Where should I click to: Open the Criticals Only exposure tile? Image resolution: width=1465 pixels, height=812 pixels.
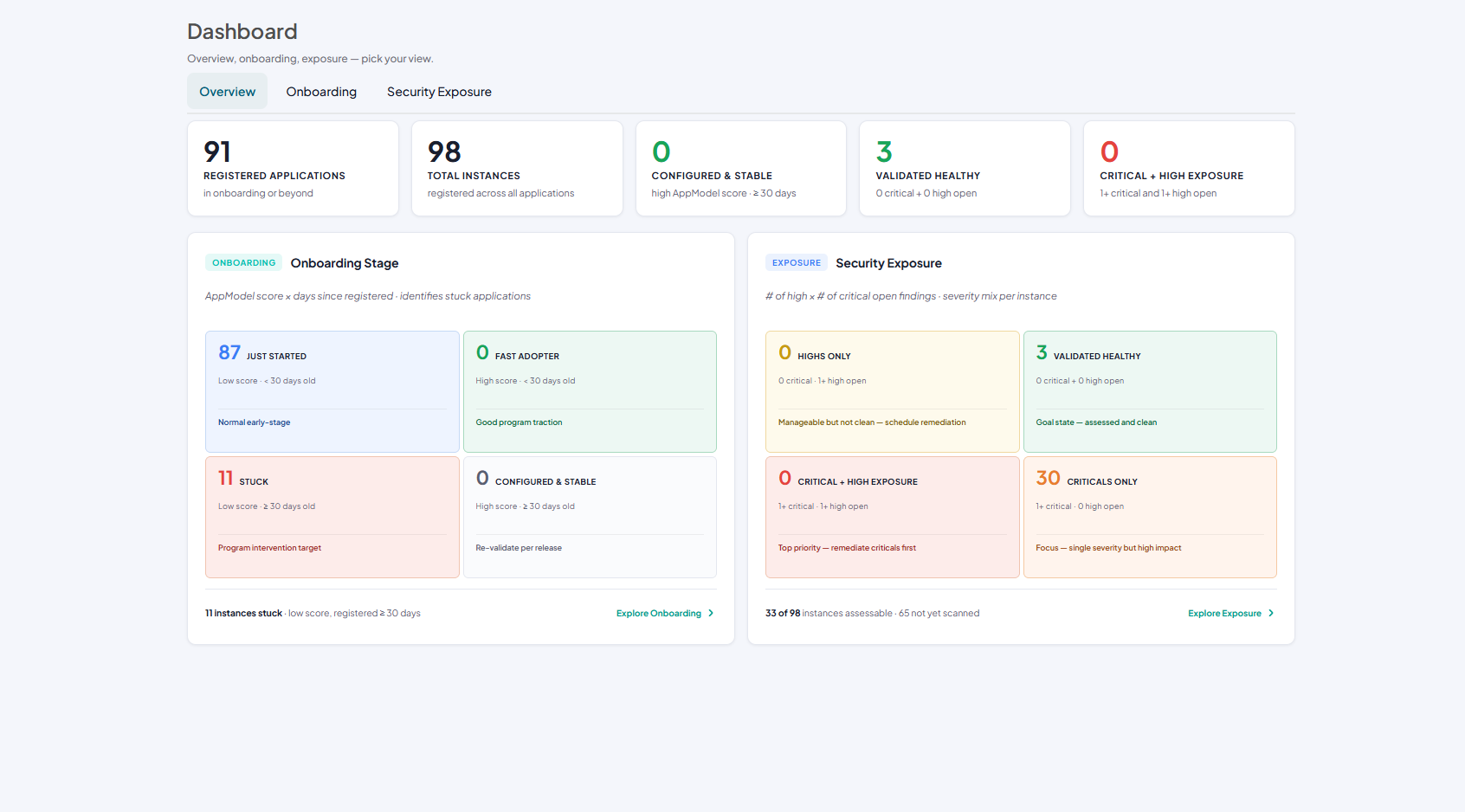coord(1150,517)
